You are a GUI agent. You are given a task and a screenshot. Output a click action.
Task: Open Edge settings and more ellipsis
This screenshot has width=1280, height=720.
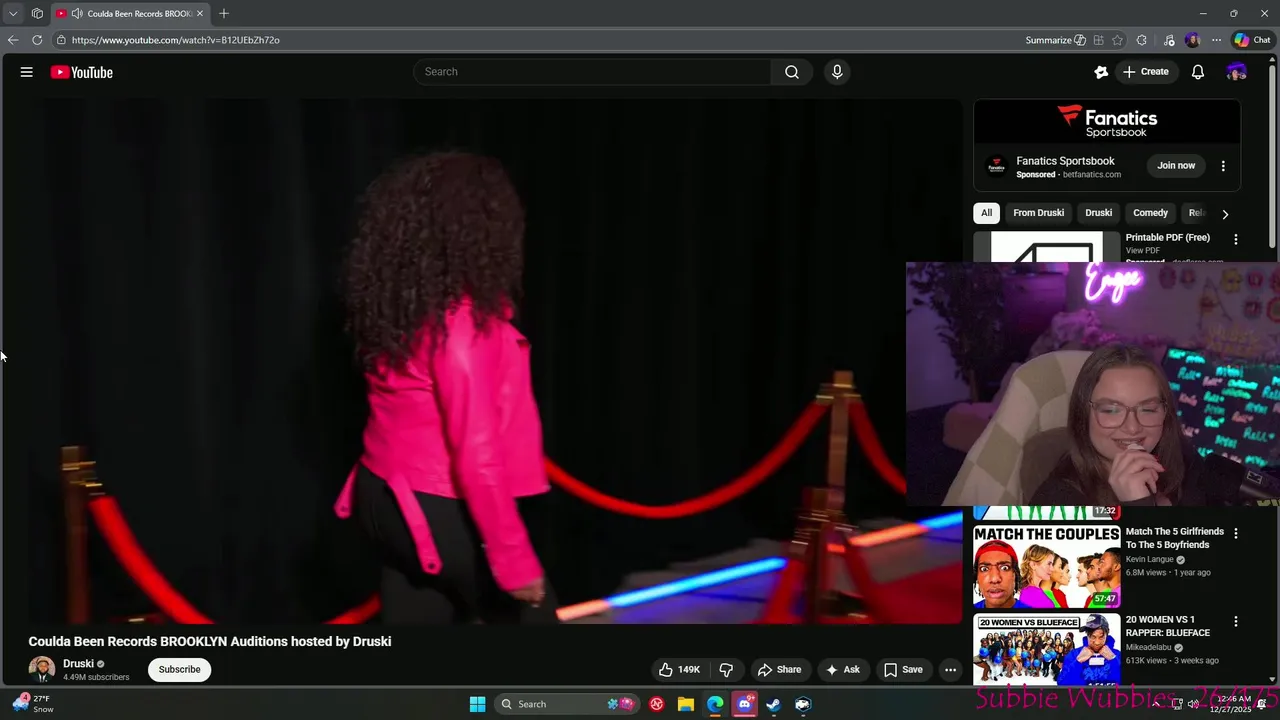pyautogui.click(x=1216, y=40)
